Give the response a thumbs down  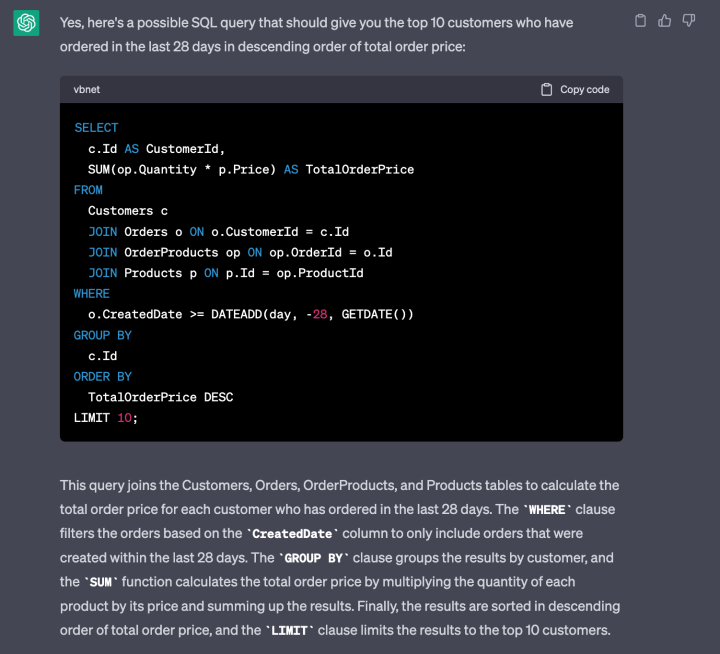click(689, 21)
